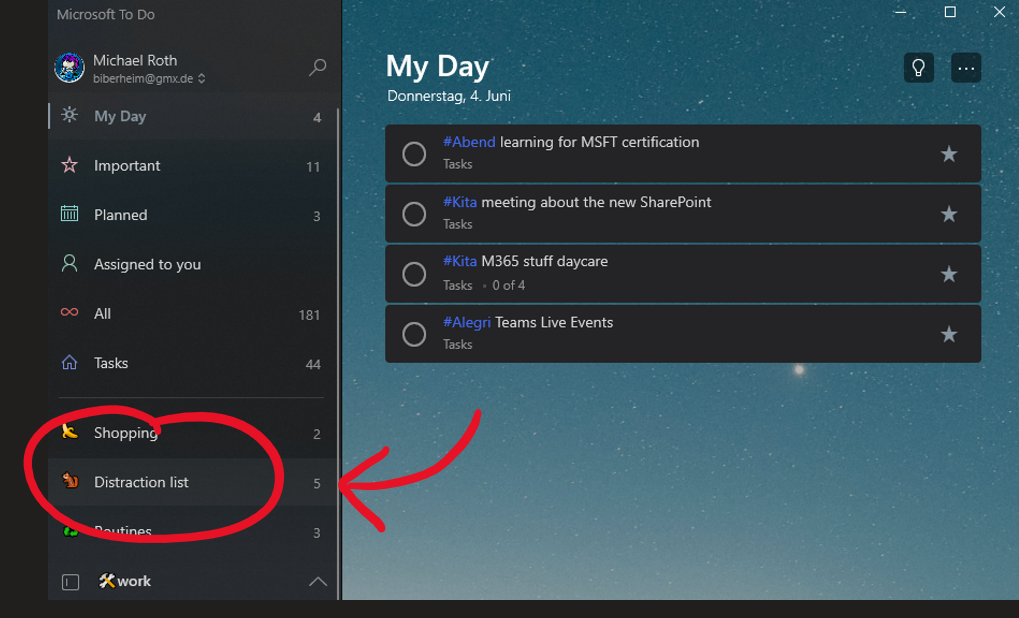Open task 'meeting about the new SharePoint'

coord(683,214)
